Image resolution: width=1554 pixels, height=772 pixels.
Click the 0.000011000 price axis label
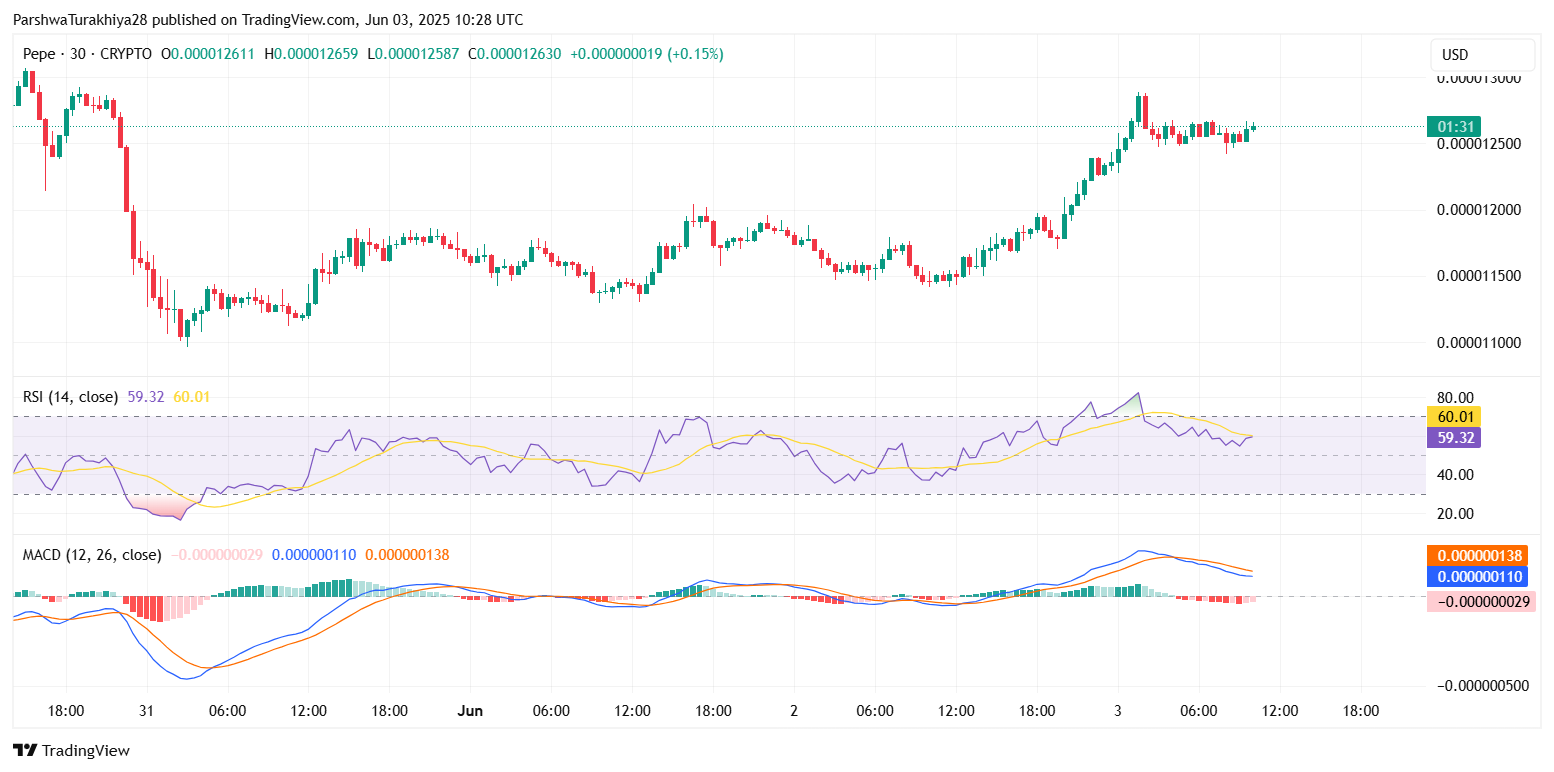pyautogui.click(x=1478, y=343)
